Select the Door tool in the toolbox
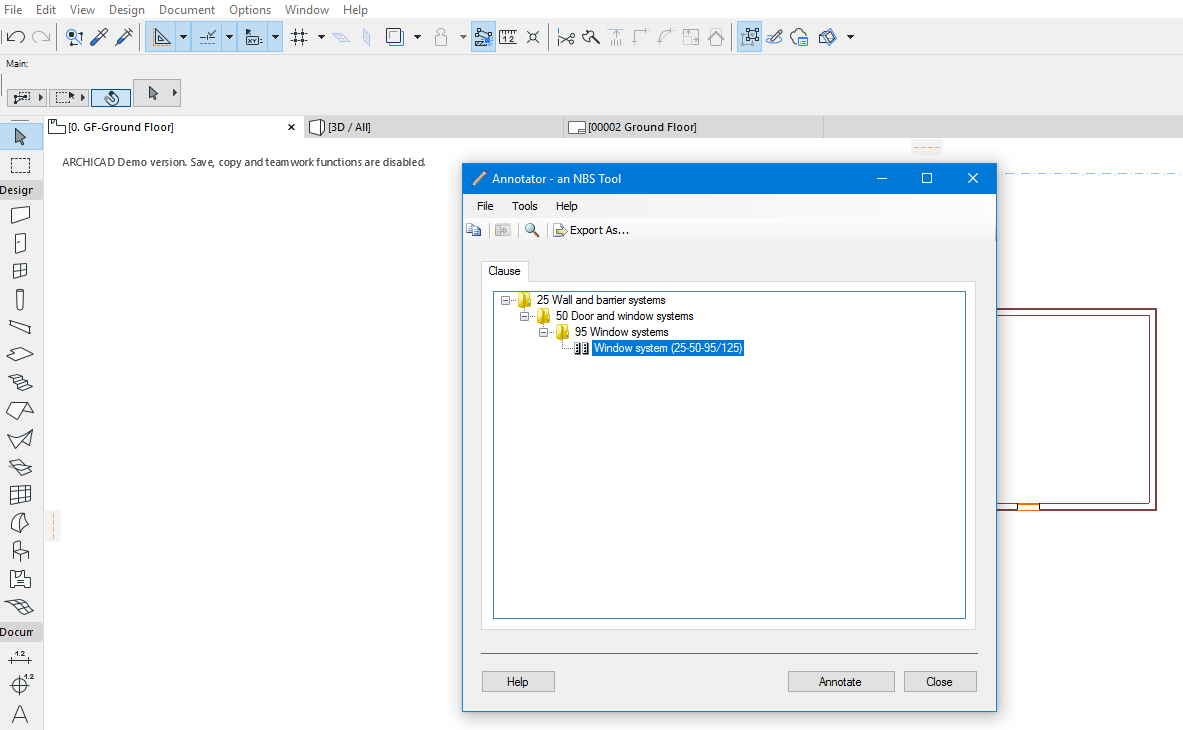The image size is (1183, 730). (20, 243)
